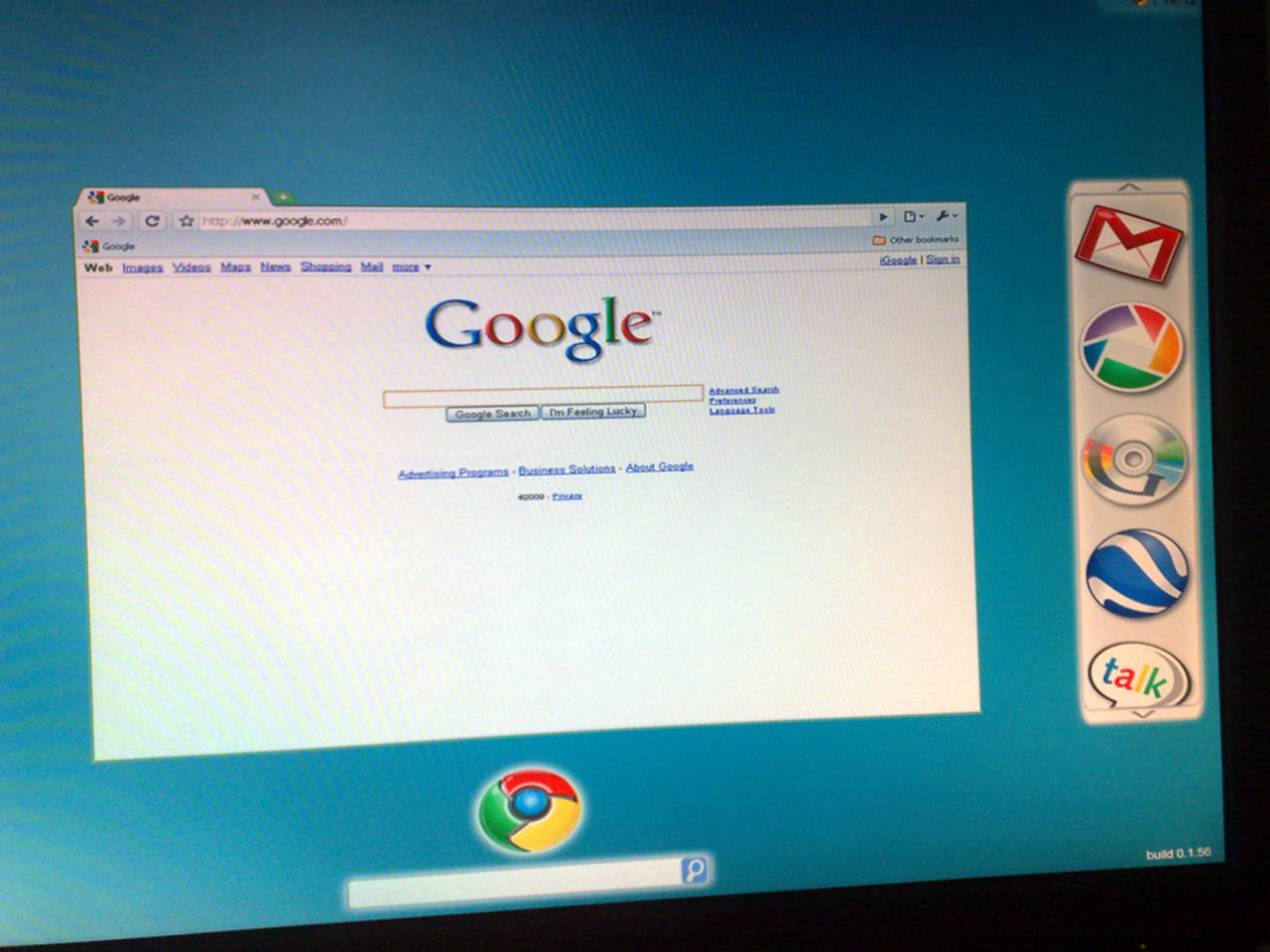Open the Google disc icon in dock

point(1133,460)
